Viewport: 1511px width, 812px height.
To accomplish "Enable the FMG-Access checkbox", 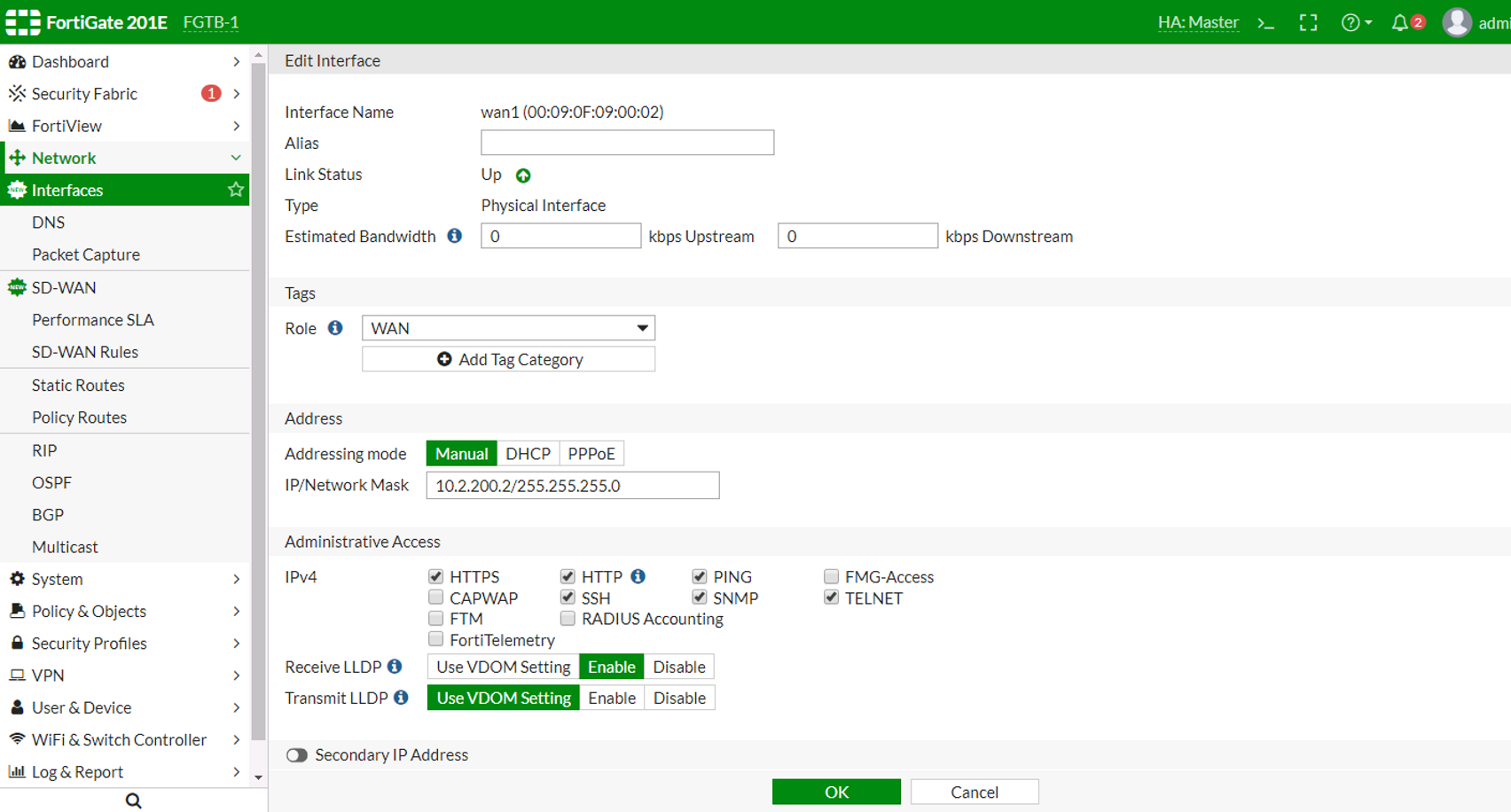I will pyautogui.click(x=831, y=577).
